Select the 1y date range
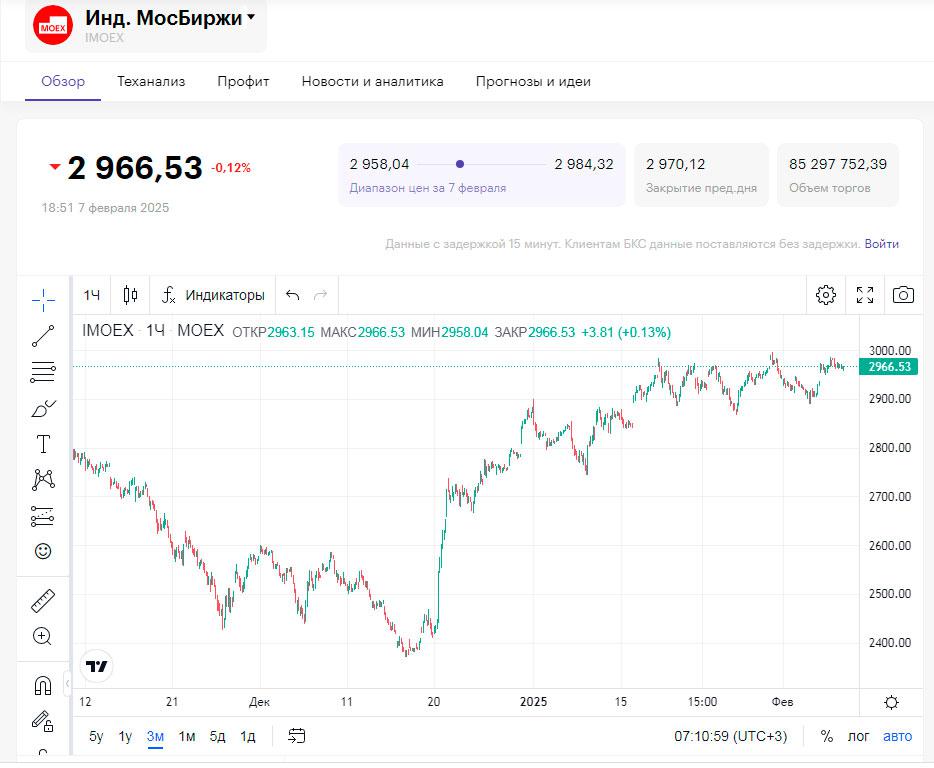934x768 pixels. point(125,736)
